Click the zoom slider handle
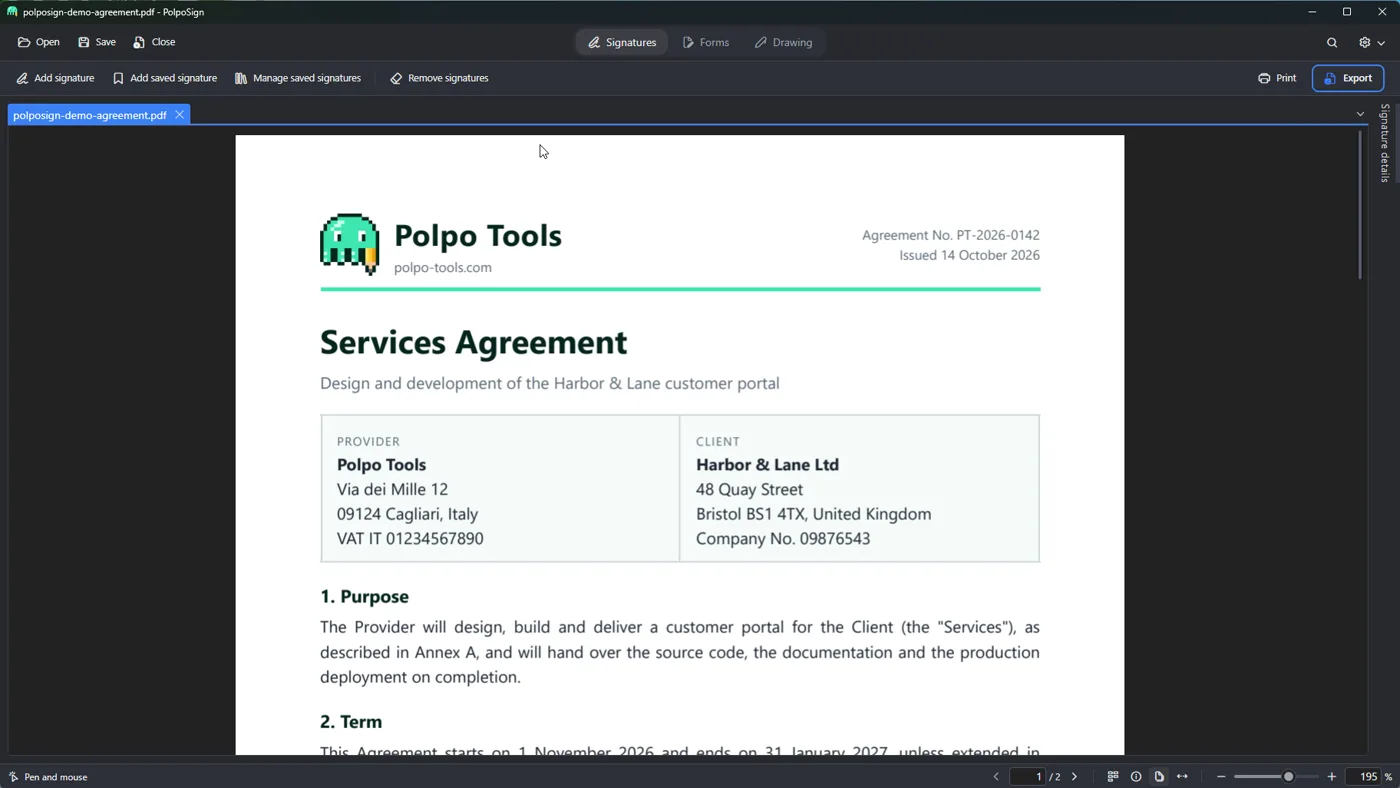This screenshot has width=1400, height=788. tap(1289, 777)
